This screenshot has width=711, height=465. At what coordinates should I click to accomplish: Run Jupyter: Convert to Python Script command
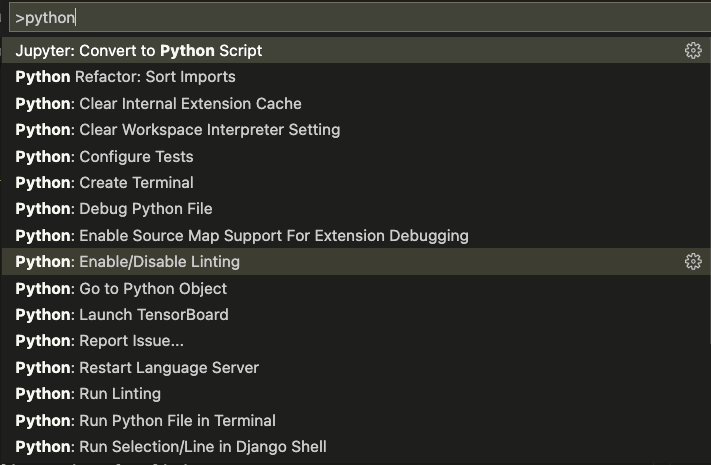tap(356, 50)
